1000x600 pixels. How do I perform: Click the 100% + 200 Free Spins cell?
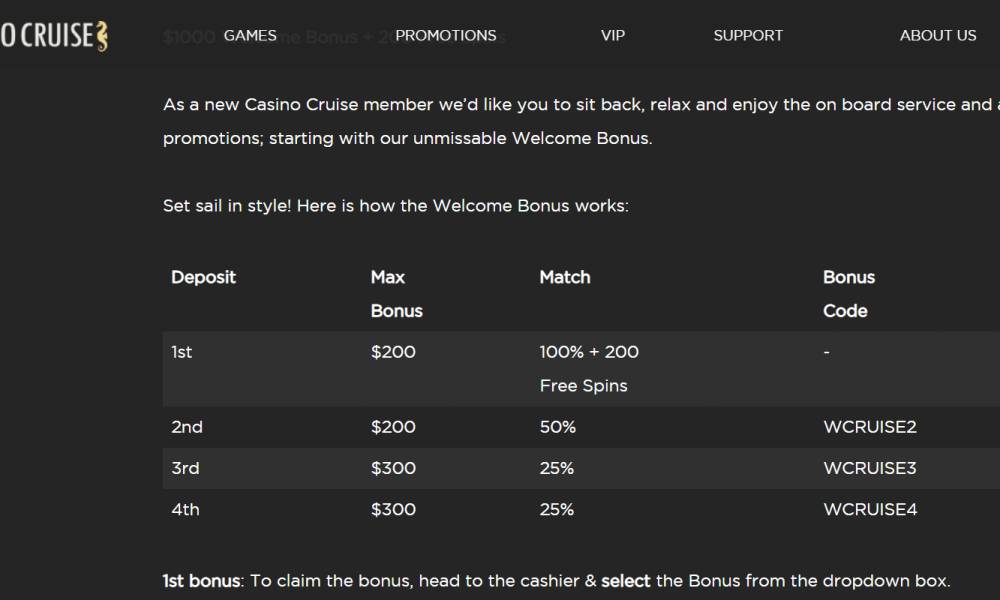pyautogui.click(x=589, y=368)
